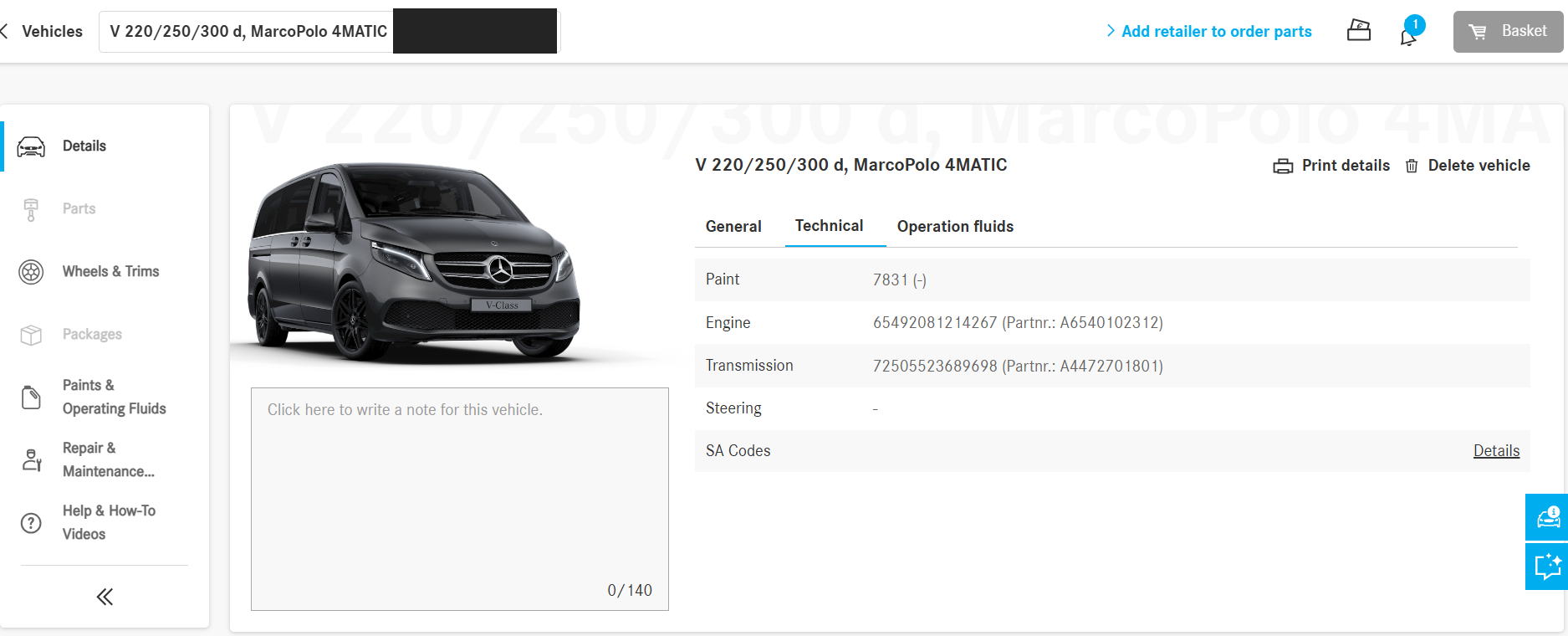
Task: Click the vehicle note text area
Action: point(460,499)
